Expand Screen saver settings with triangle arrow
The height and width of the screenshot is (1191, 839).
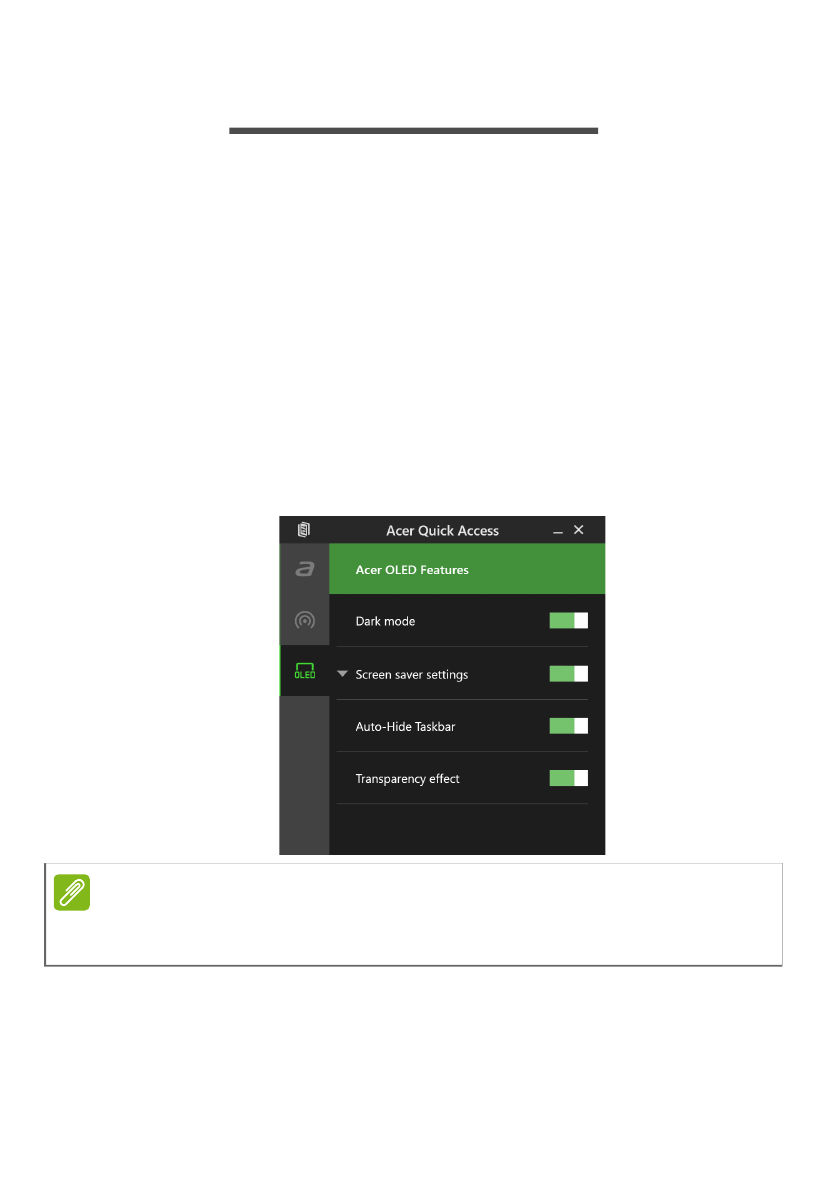pos(342,674)
